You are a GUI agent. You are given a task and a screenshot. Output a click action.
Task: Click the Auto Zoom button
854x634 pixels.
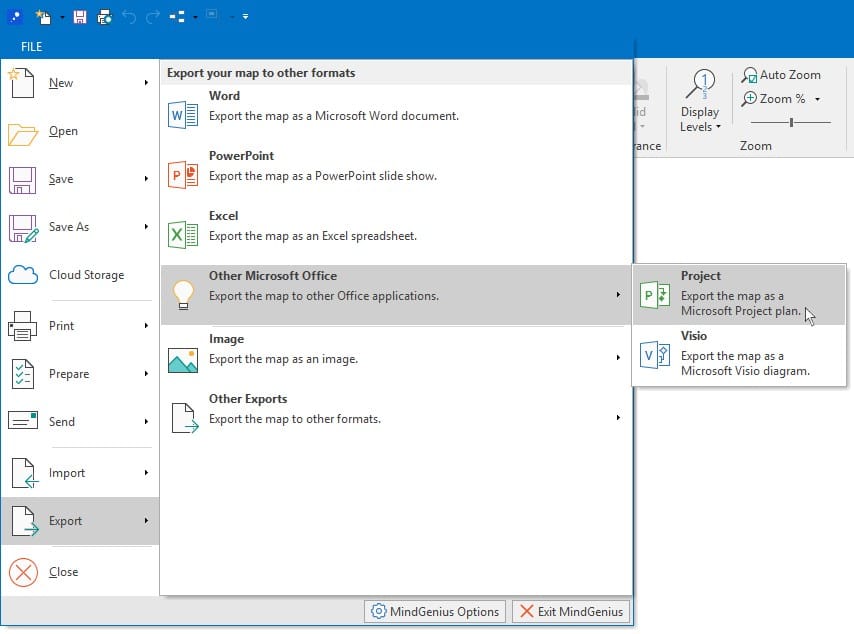(x=781, y=75)
